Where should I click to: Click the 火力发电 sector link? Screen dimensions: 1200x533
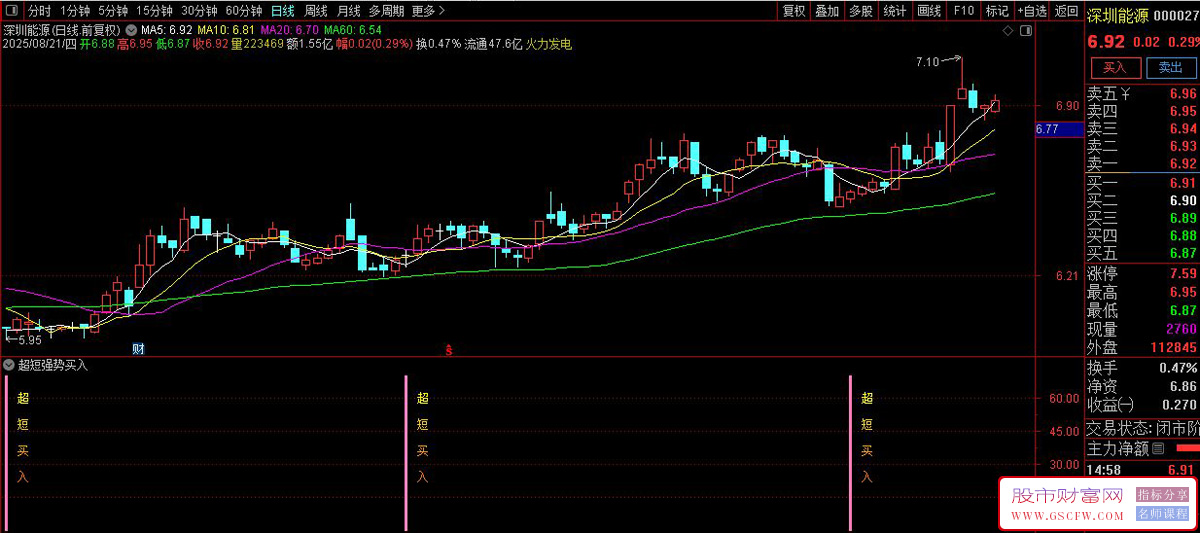tap(548, 44)
